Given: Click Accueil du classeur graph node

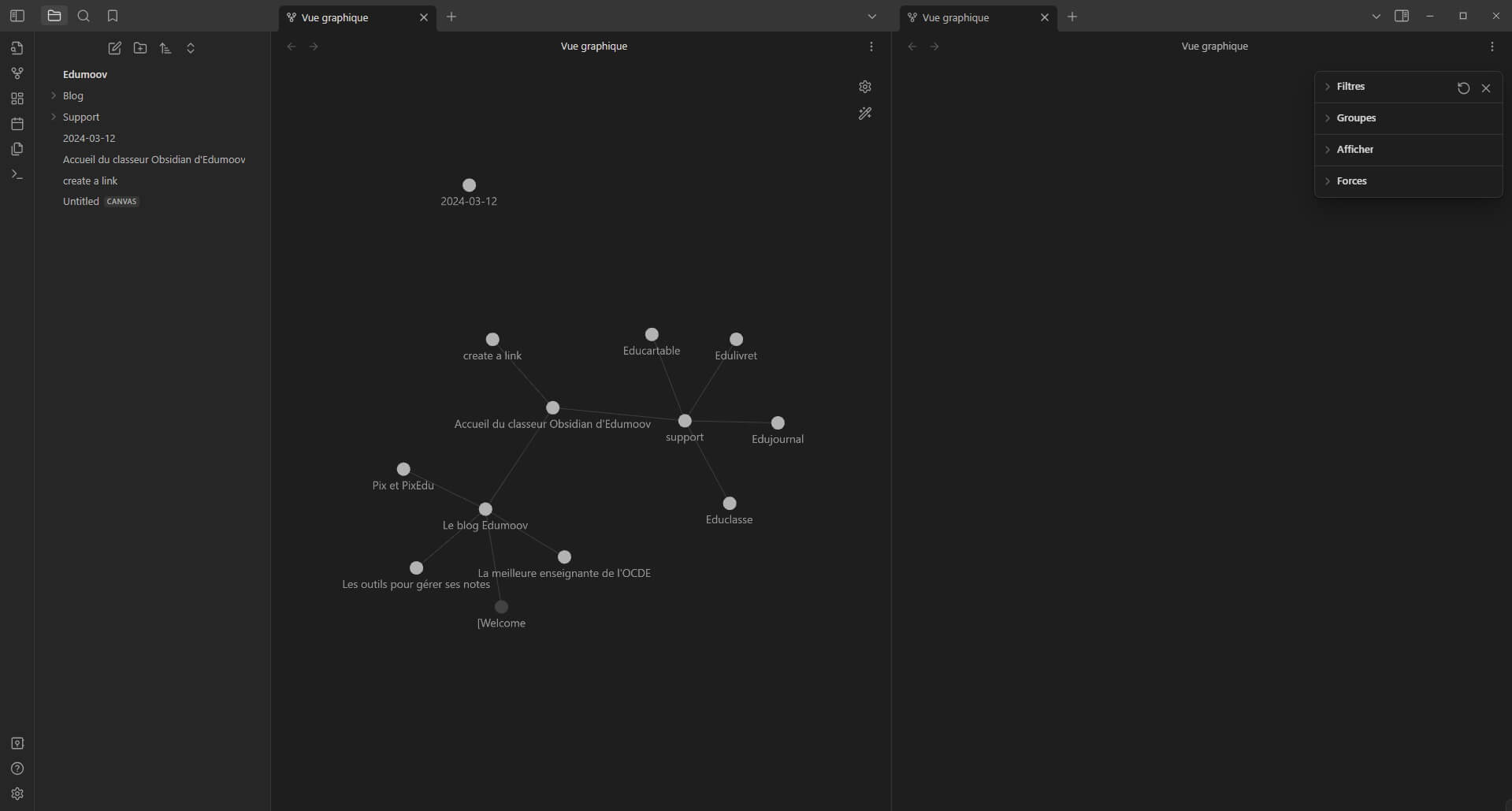Looking at the screenshot, I should [x=553, y=407].
